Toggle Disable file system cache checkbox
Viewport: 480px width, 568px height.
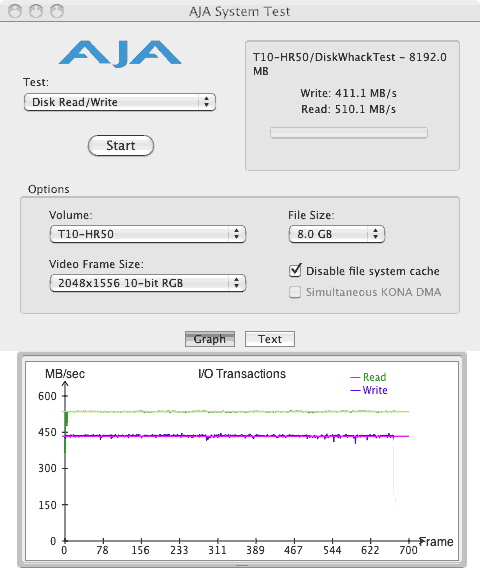[x=295, y=271]
